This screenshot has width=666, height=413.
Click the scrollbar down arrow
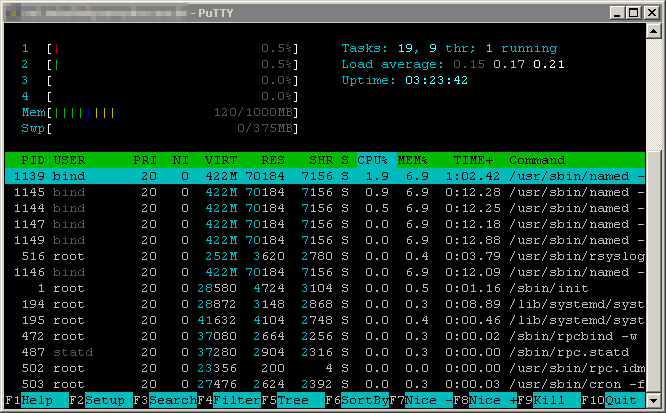pyautogui.click(x=653, y=400)
